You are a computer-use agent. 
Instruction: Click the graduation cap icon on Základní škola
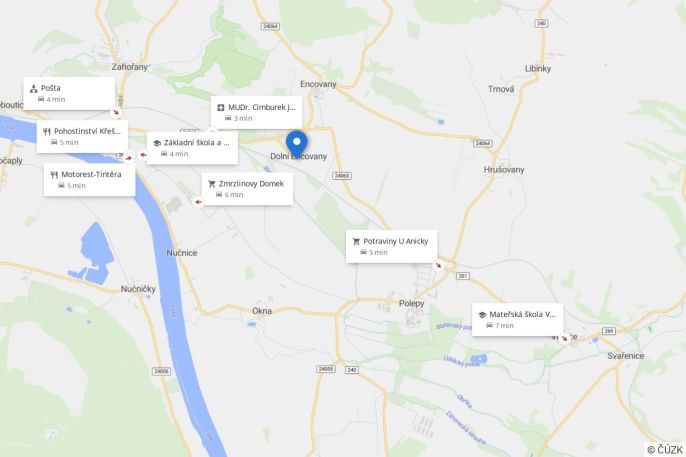157,143
